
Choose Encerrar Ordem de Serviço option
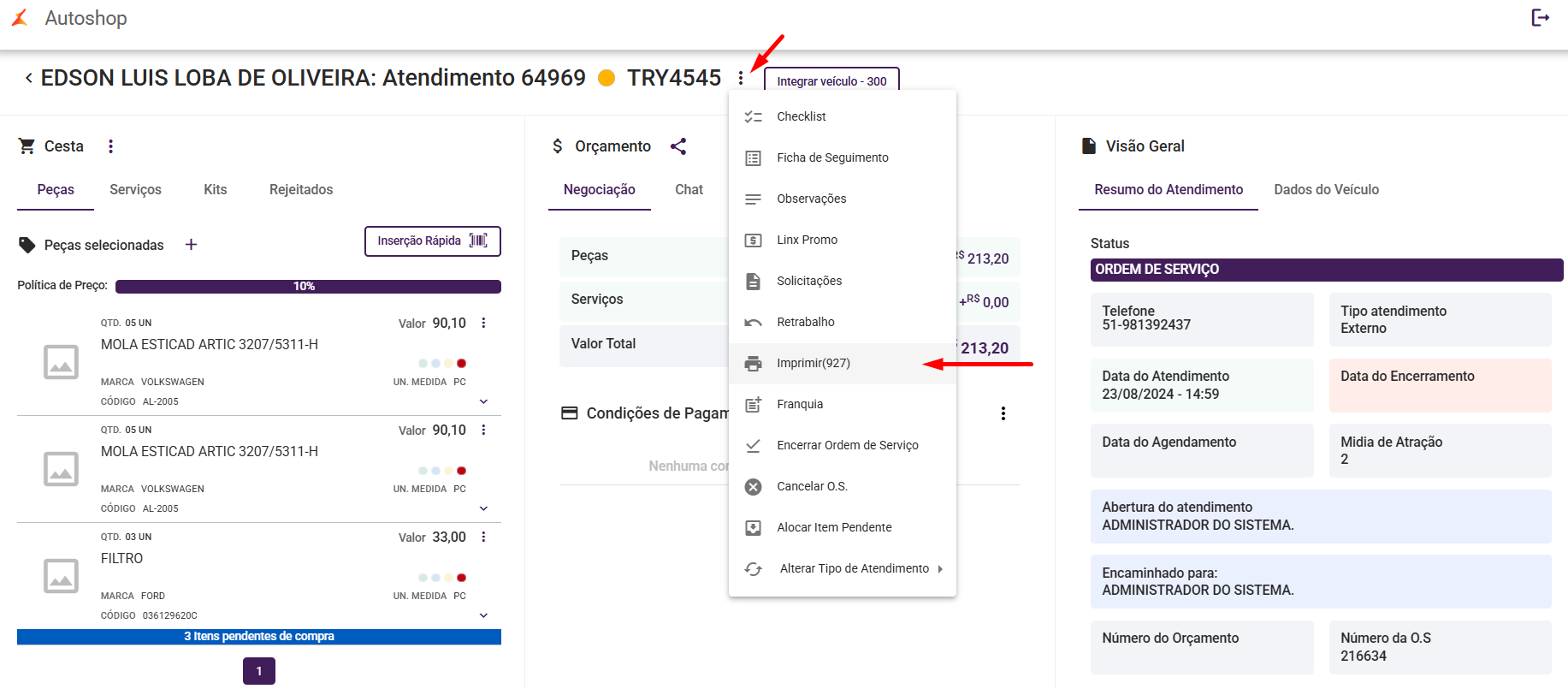coord(847,445)
